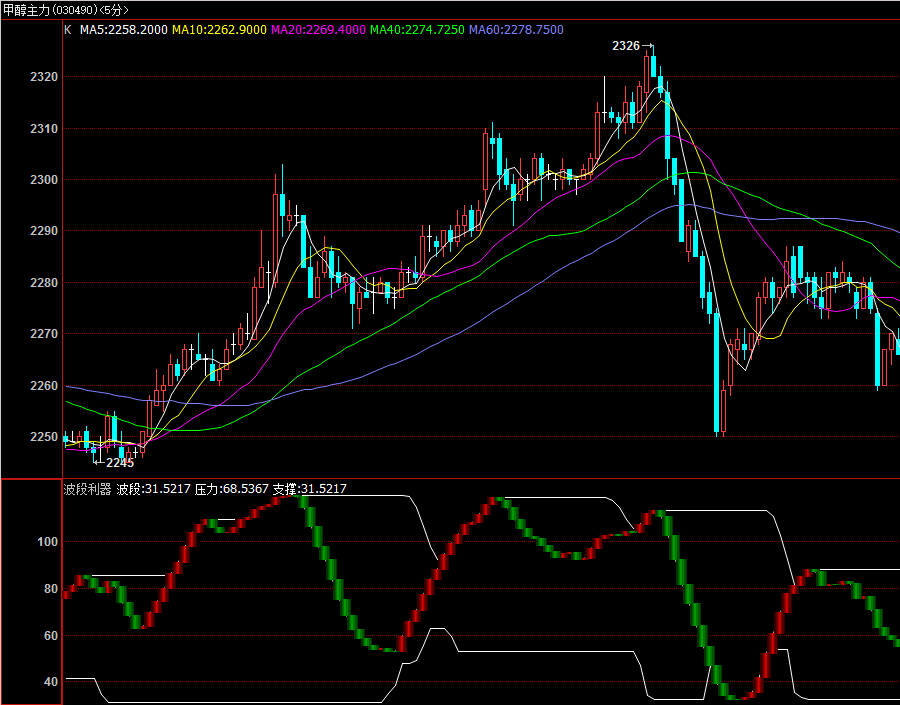Viewport: 900px width, 705px height.
Task: Click the K indicator label
Action: coord(68,30)
